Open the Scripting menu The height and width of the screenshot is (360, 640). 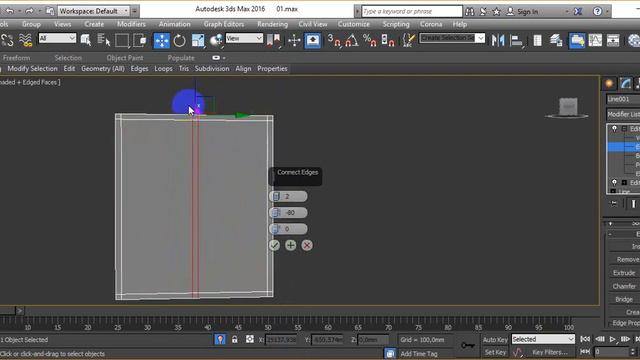click(x=396, y=24)
